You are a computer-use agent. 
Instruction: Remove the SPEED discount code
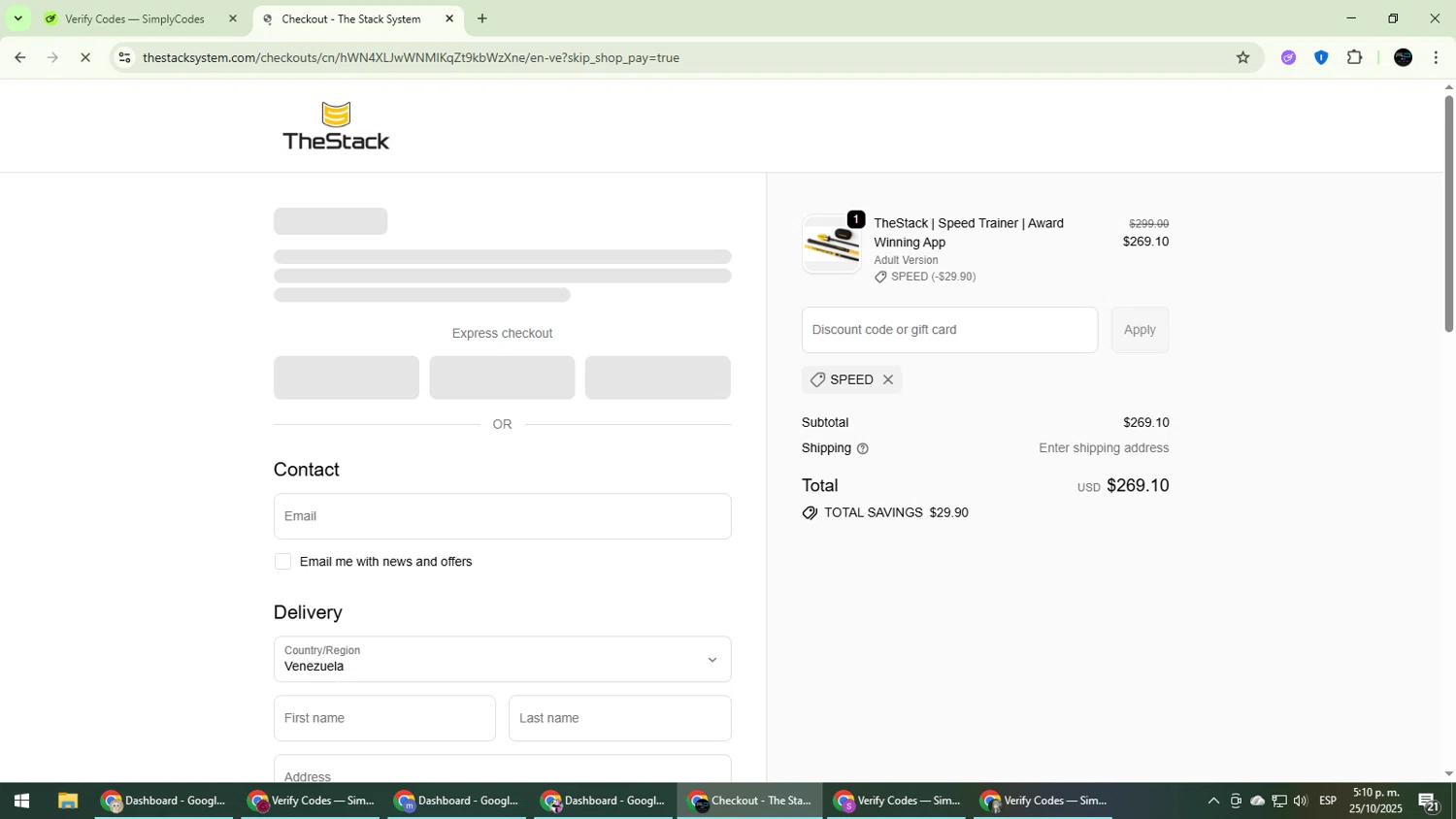point(887,379)
